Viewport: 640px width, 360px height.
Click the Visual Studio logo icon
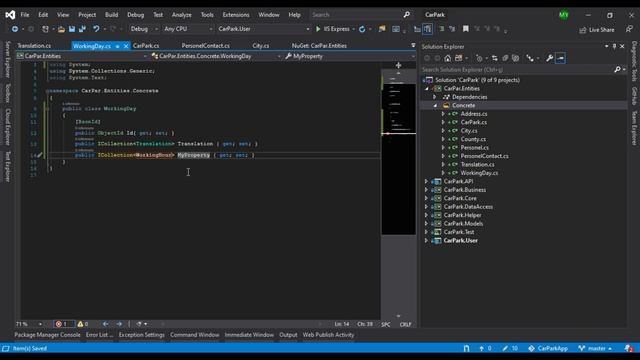click(10, 15)
